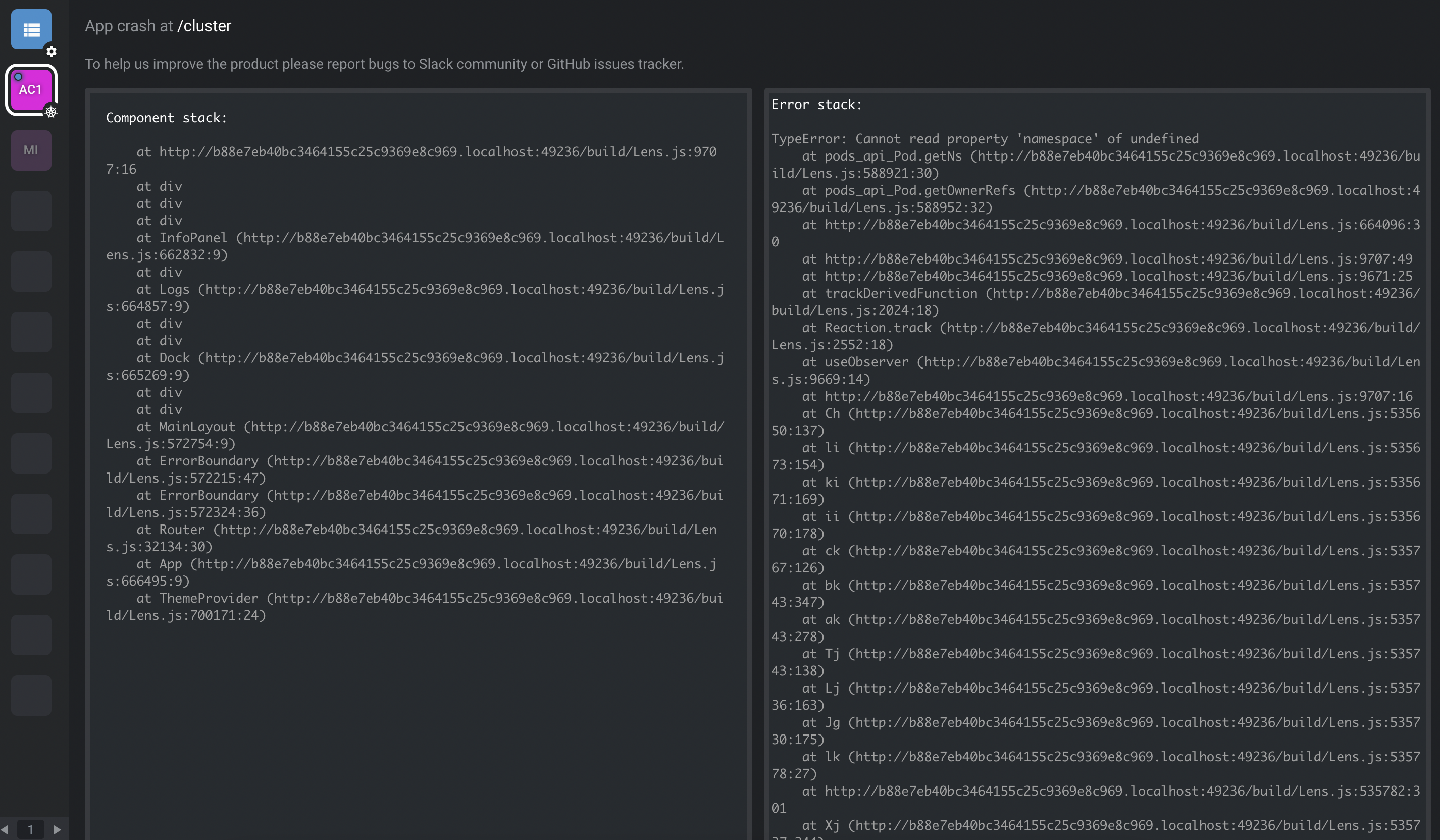Select the MI cluster icon
Screen dimensions: 1440x840
[x=31, y=150]
